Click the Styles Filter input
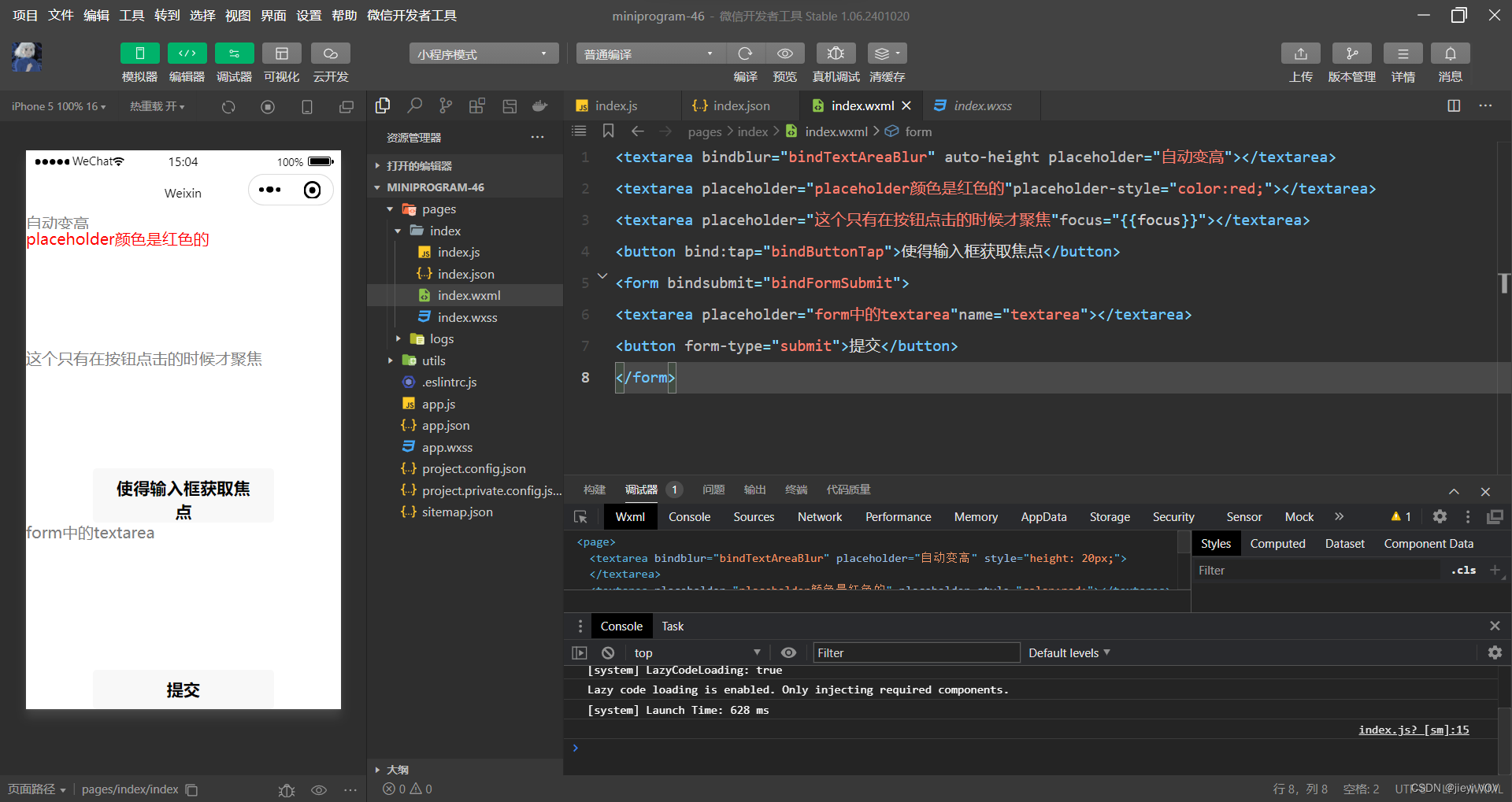This screenshot has height=802, width=1512. (1315, 571)
